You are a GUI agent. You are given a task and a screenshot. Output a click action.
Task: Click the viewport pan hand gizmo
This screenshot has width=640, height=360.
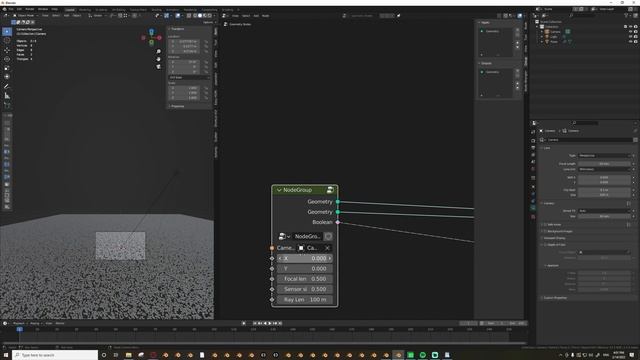(158, 59)
